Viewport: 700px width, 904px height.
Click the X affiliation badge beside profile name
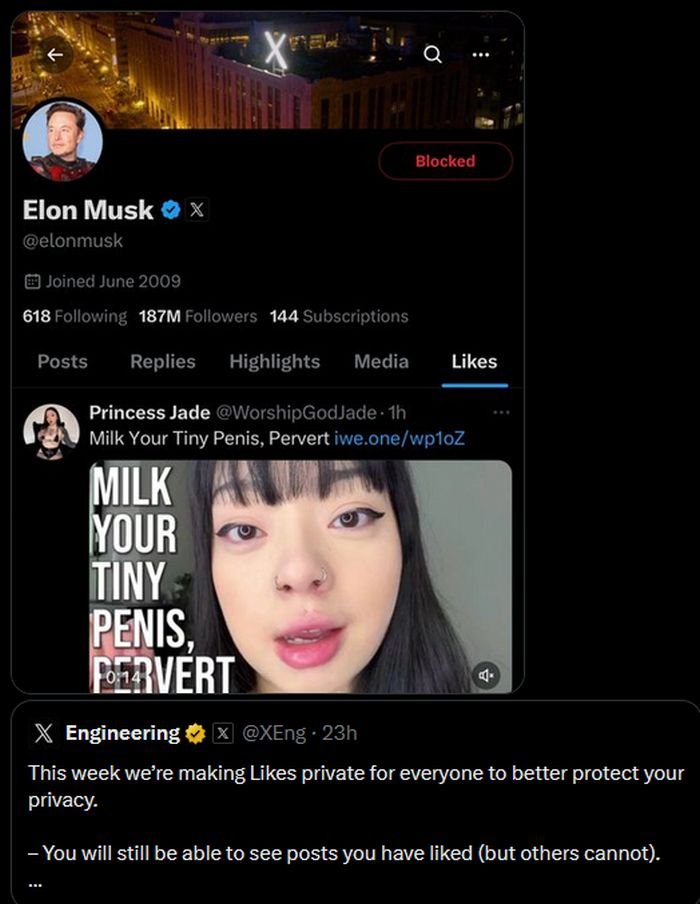click(x=197, y=210)
